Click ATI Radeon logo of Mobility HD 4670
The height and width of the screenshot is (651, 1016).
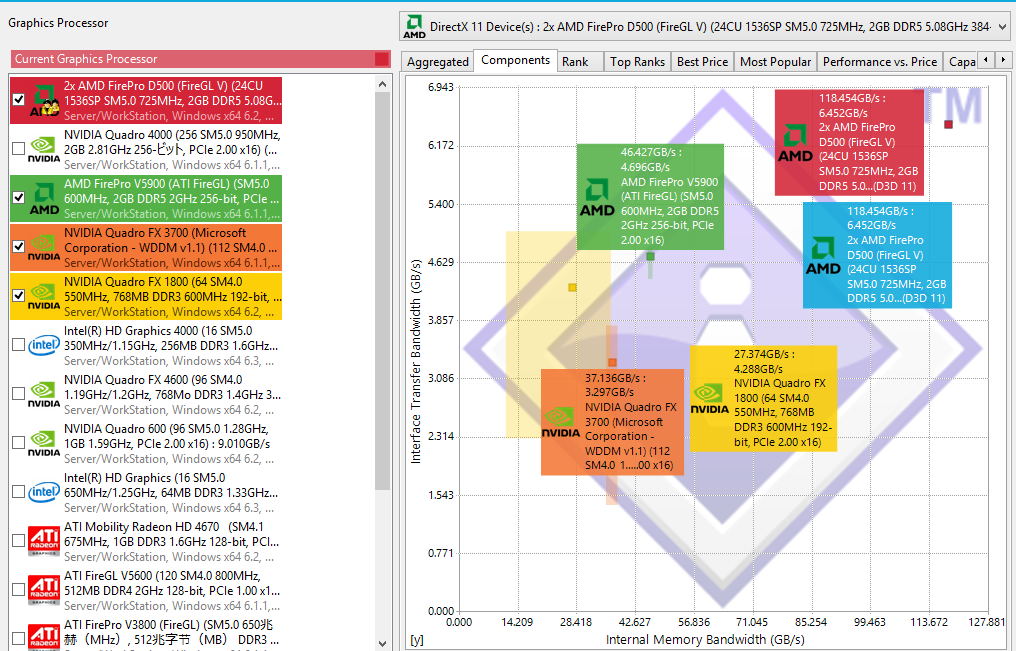(x=44, y=541)
